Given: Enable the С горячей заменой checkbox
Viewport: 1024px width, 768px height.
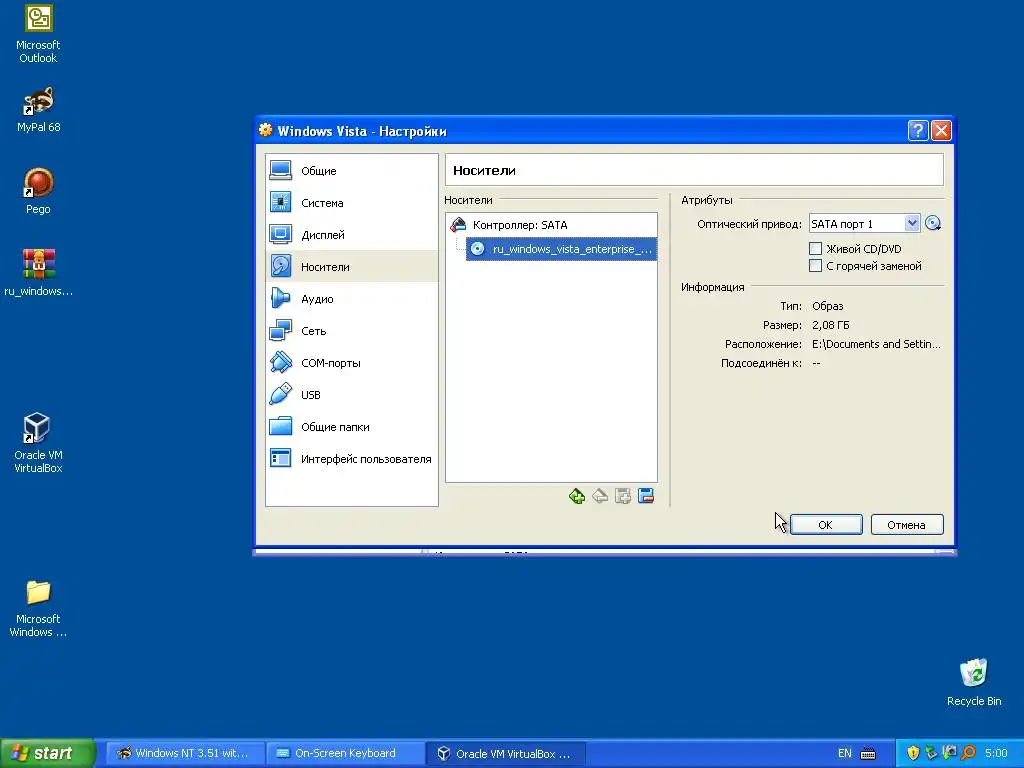Looking at the screenshot, I should pyautogui.click(x=816, y=265).
